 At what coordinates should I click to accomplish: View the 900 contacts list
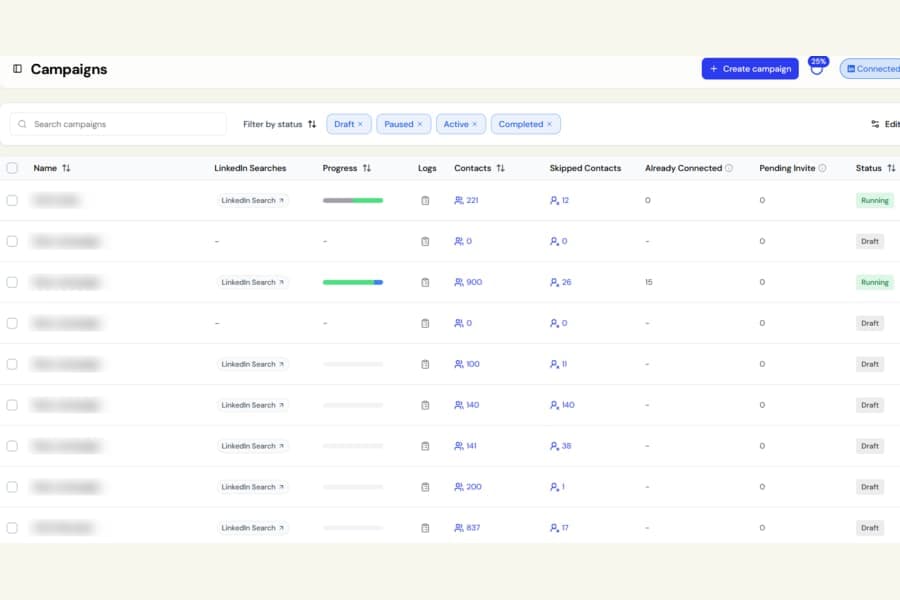[x=468, y=282]
